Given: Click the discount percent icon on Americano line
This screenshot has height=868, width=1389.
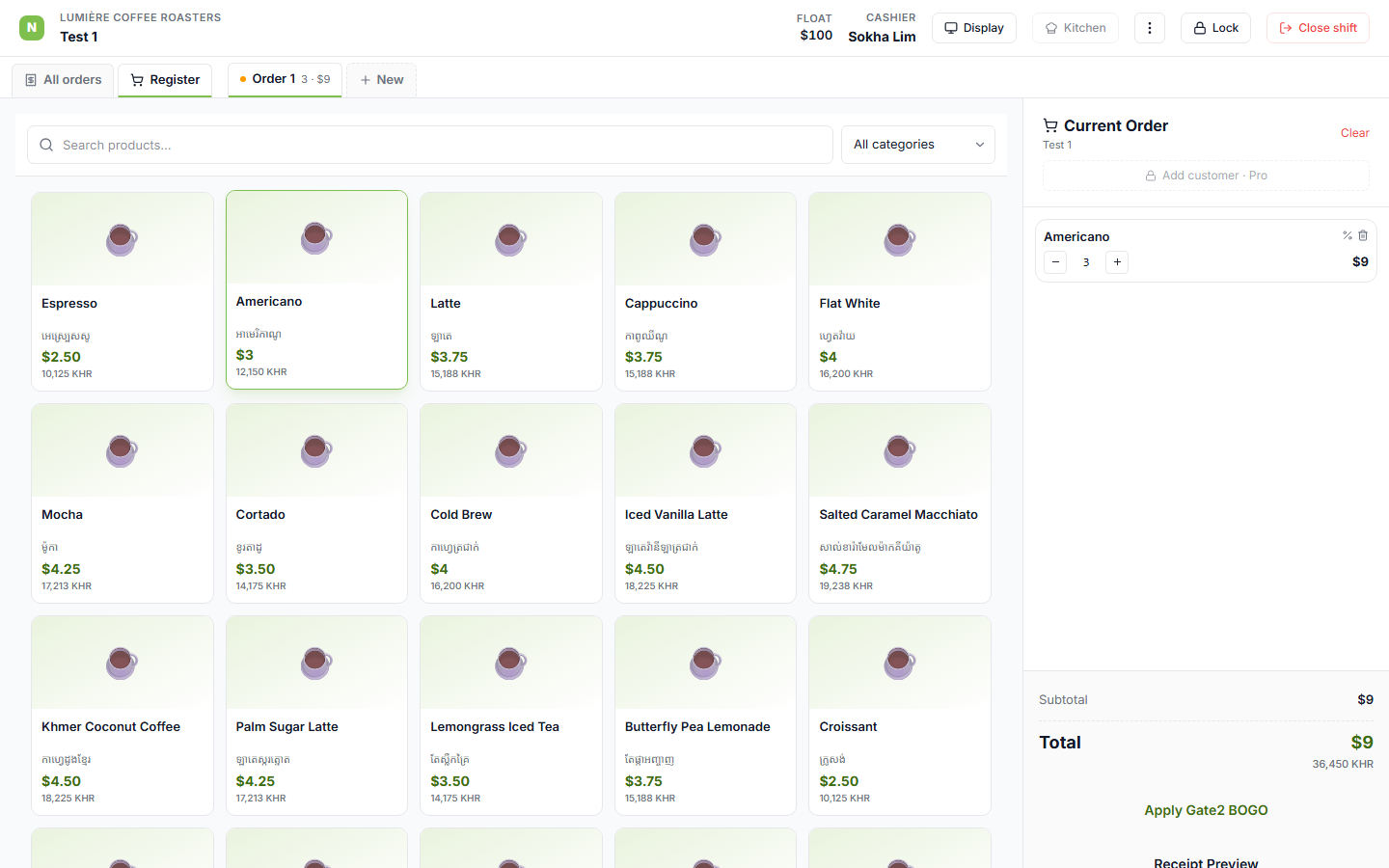Looking at the screenshot, I should coord(1348,235).
